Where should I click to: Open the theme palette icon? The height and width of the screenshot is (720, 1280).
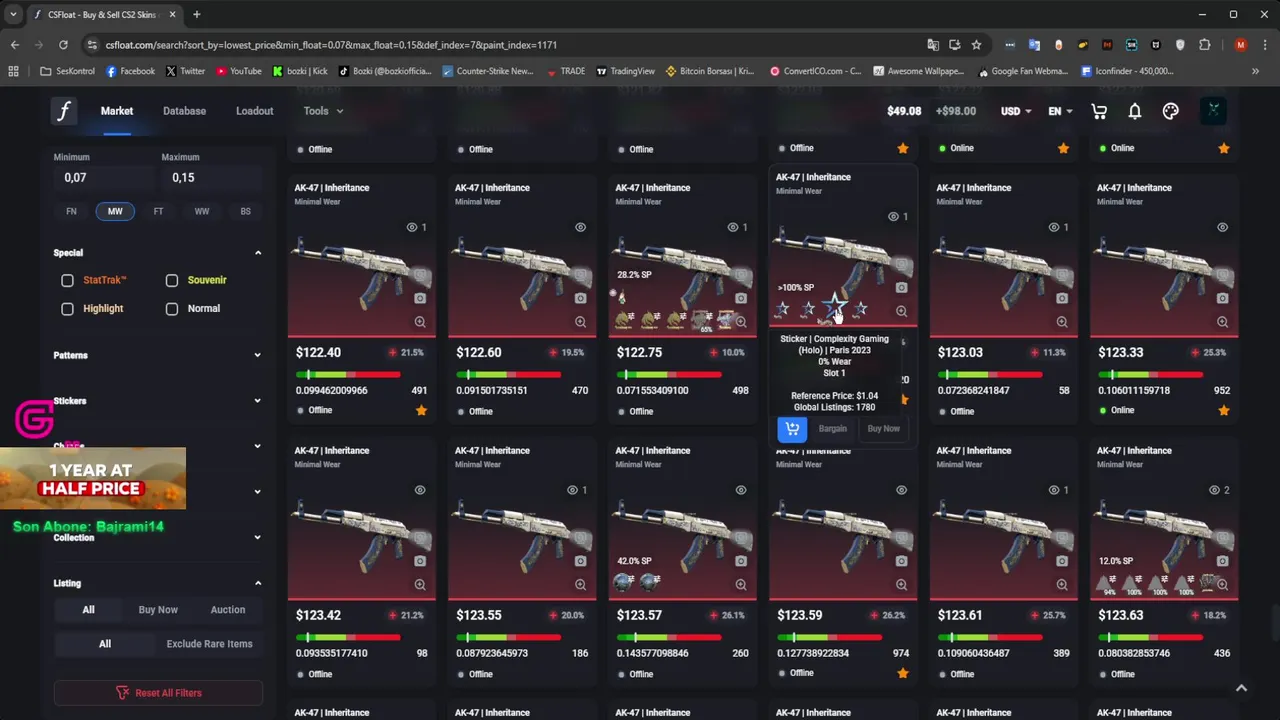point(1171,111)
